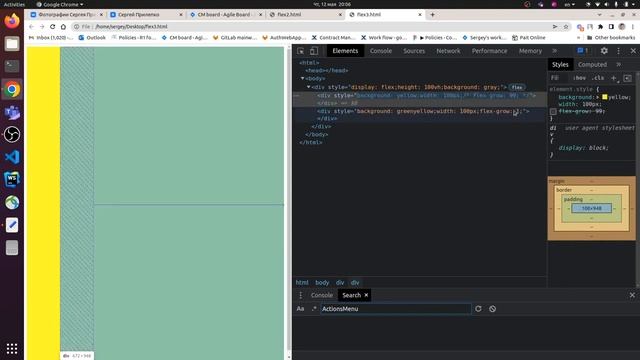Toggle the computed styles sidebar icon
This screenshot has width=640, height=360.
click(x=628, y=78)
